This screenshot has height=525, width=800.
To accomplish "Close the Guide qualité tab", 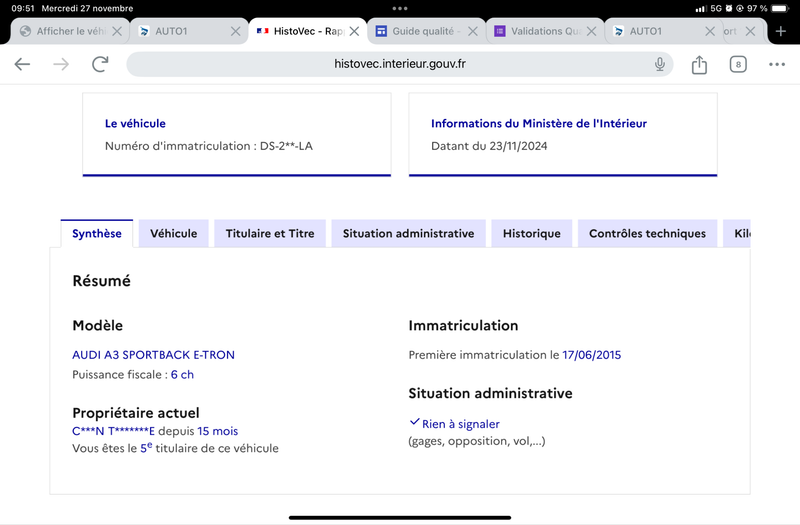I will pyautogui.click(x=473, y=31).
